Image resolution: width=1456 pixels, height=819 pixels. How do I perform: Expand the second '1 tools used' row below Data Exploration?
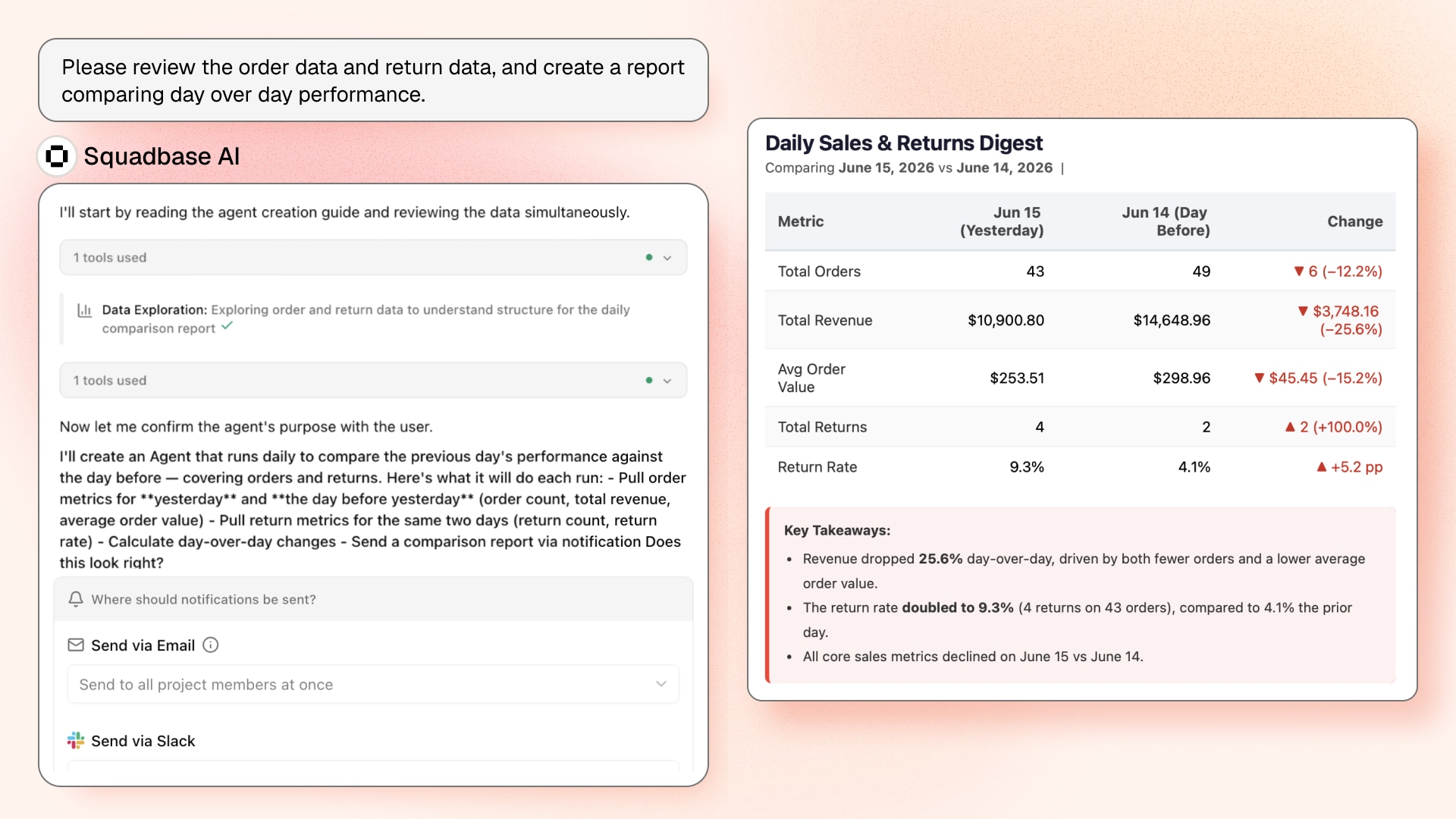[x=373, y=380]
